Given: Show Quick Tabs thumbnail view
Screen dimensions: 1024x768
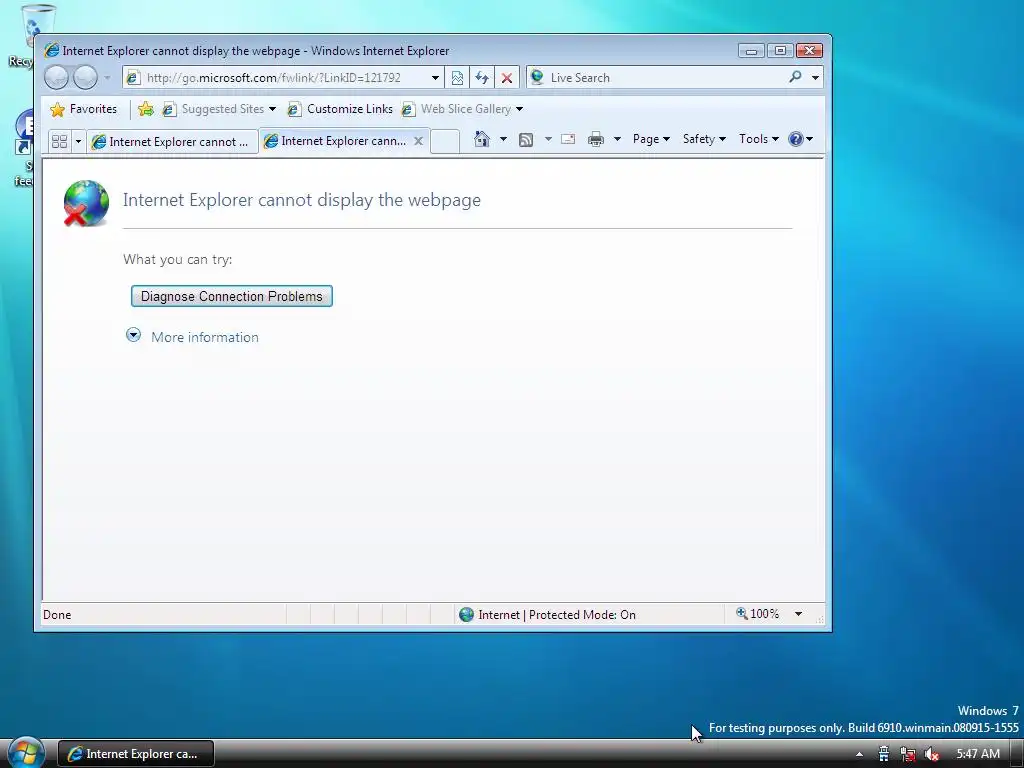Looking at the screenshot, I should coord(59,141).
